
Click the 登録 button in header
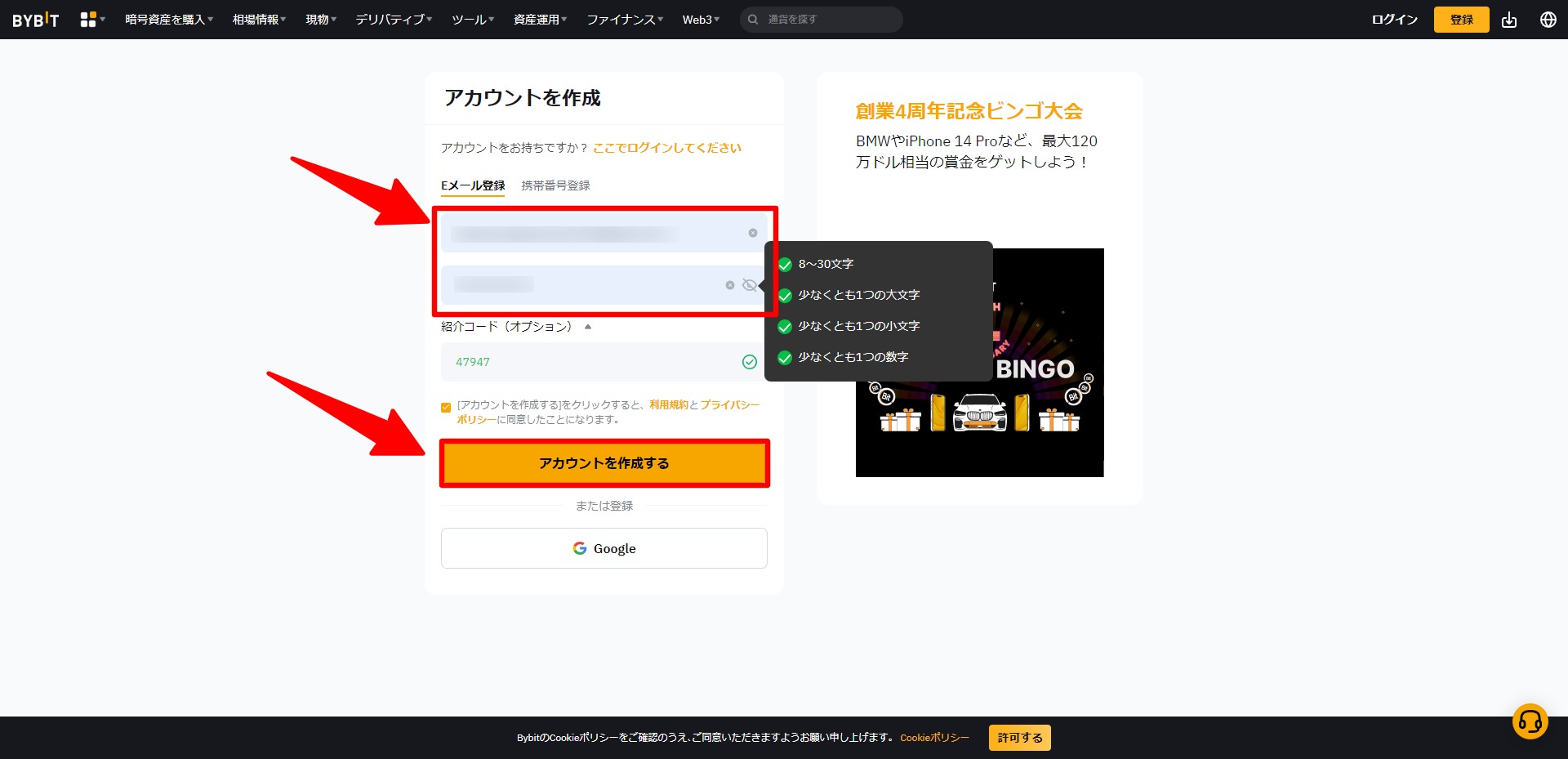click(x=1461, y=20)
